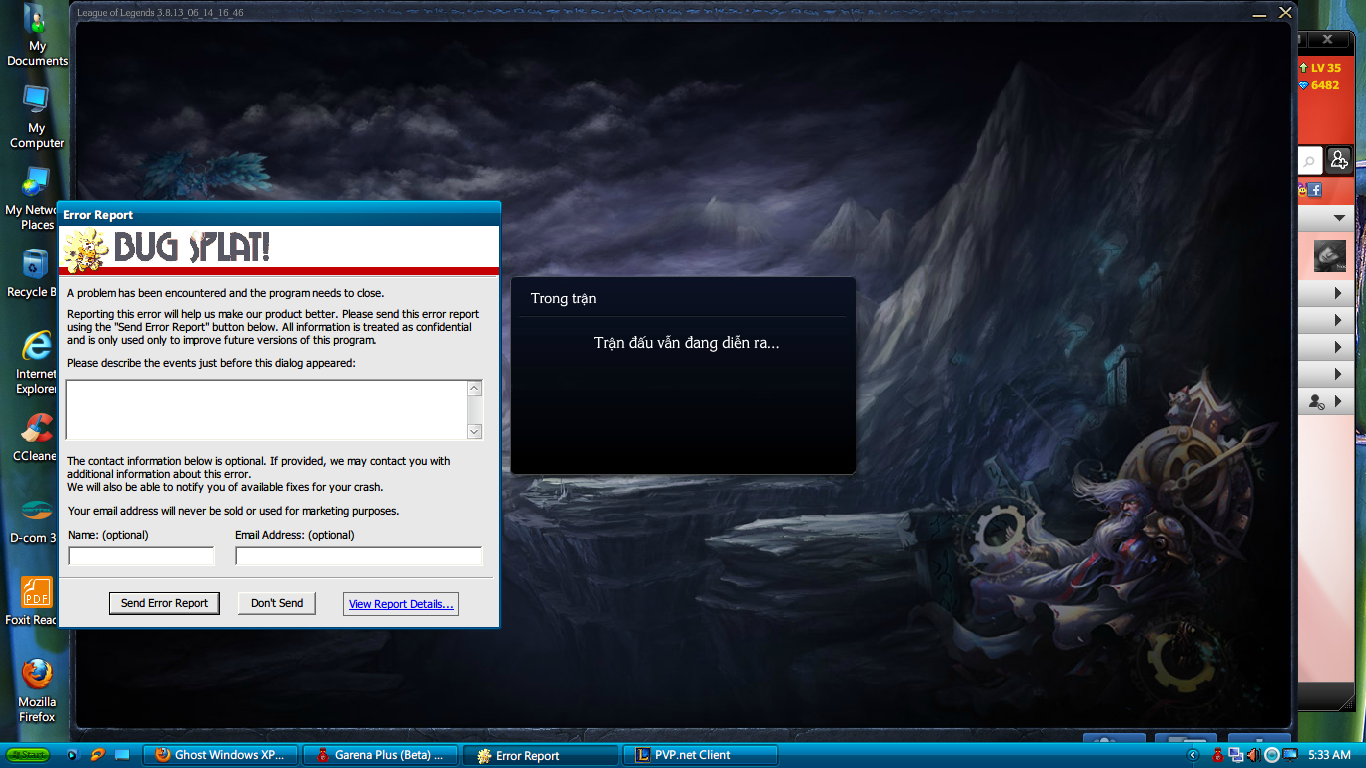Click Garena search magnifier icon
The image size is (1366, 768).
pos(1309,160)
